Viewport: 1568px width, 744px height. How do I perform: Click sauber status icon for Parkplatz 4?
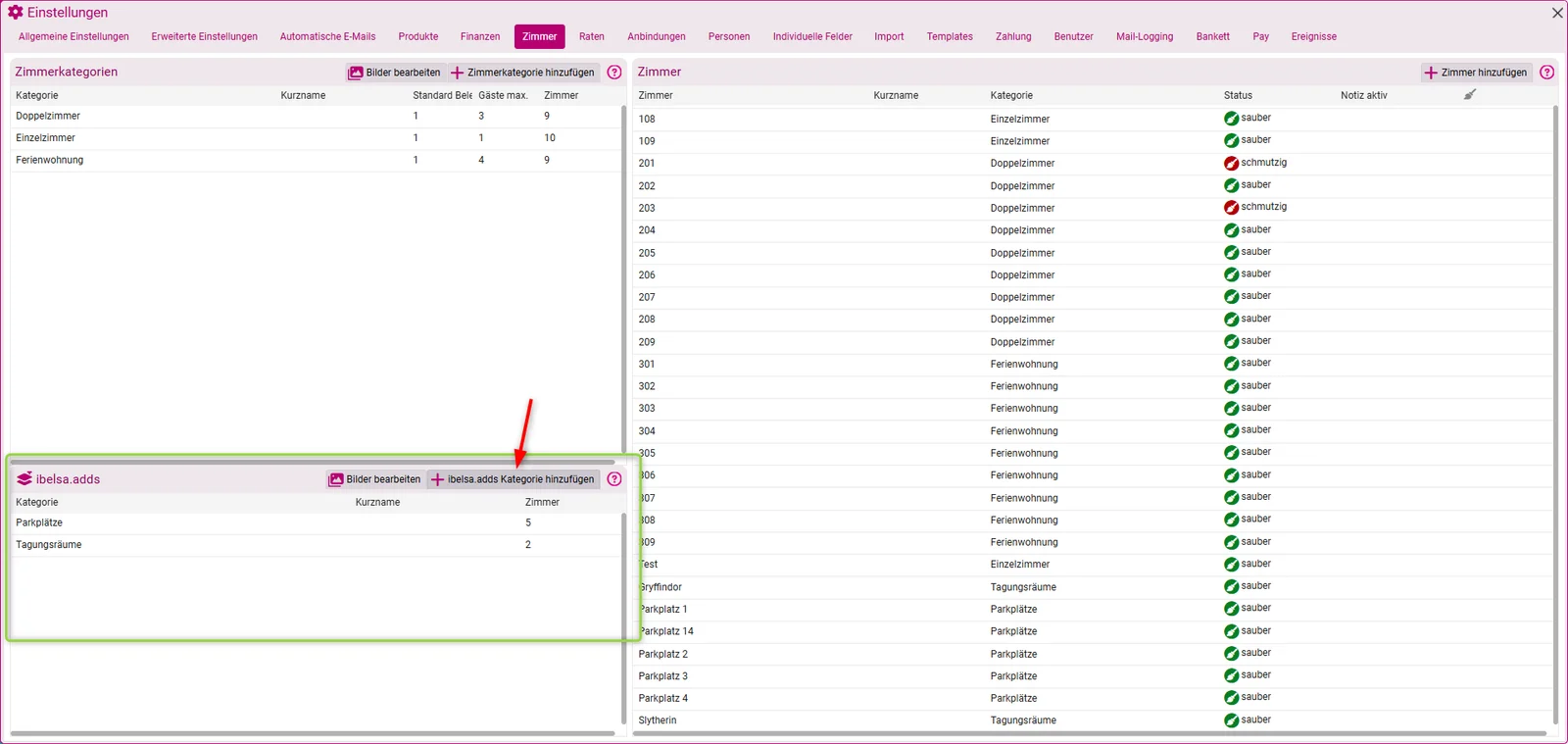1231,698
